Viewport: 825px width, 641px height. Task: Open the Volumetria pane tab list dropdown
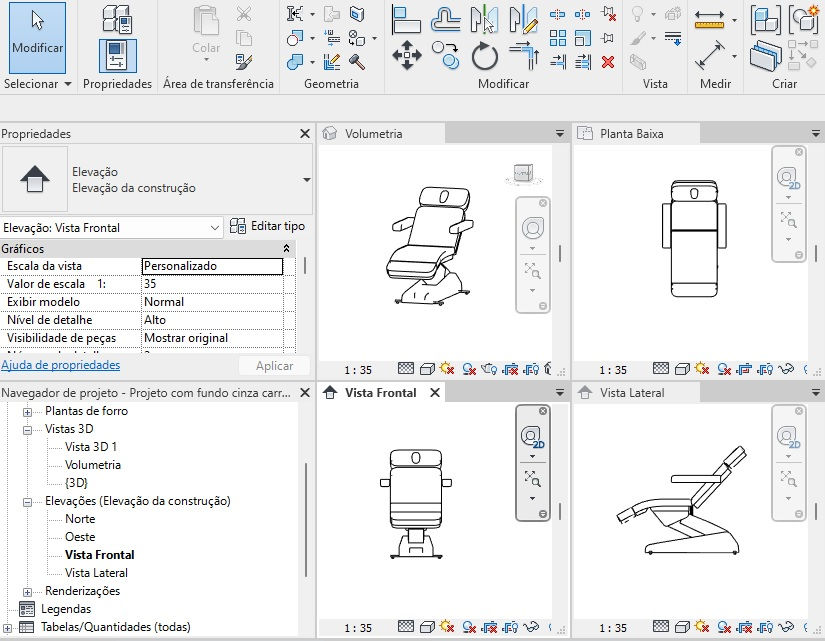pyautogui.click(x=560, y=134)
